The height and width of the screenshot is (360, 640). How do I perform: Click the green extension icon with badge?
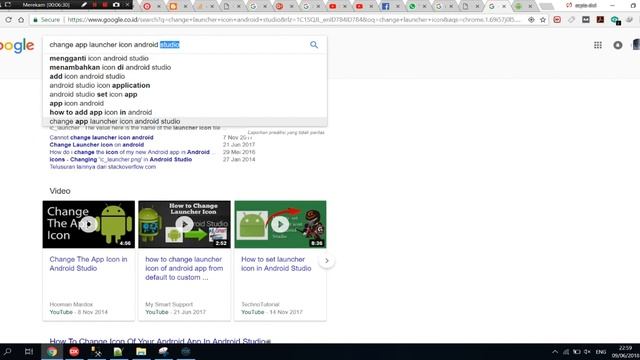(x=615, y=20)
